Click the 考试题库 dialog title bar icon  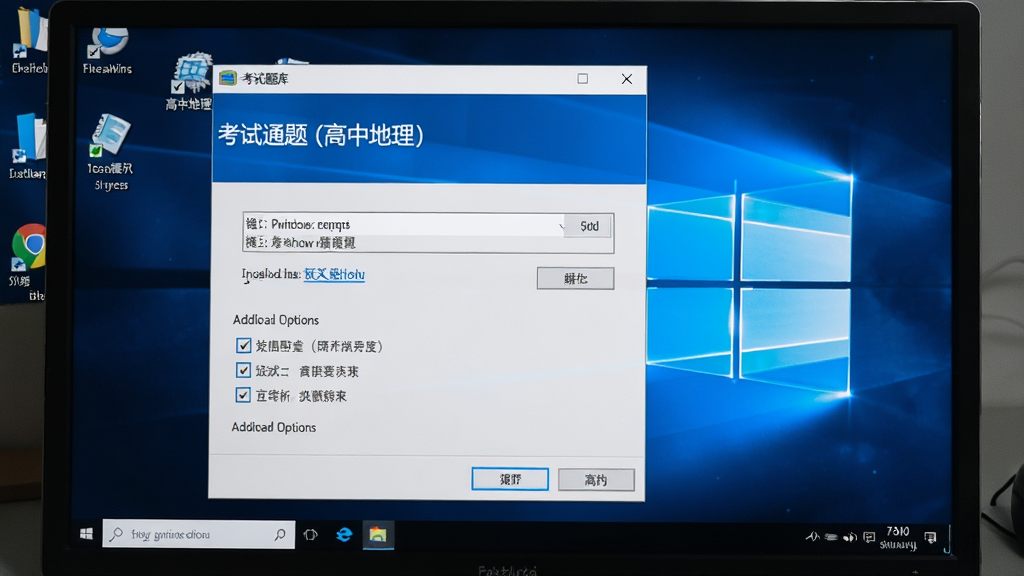pos(228,79)
